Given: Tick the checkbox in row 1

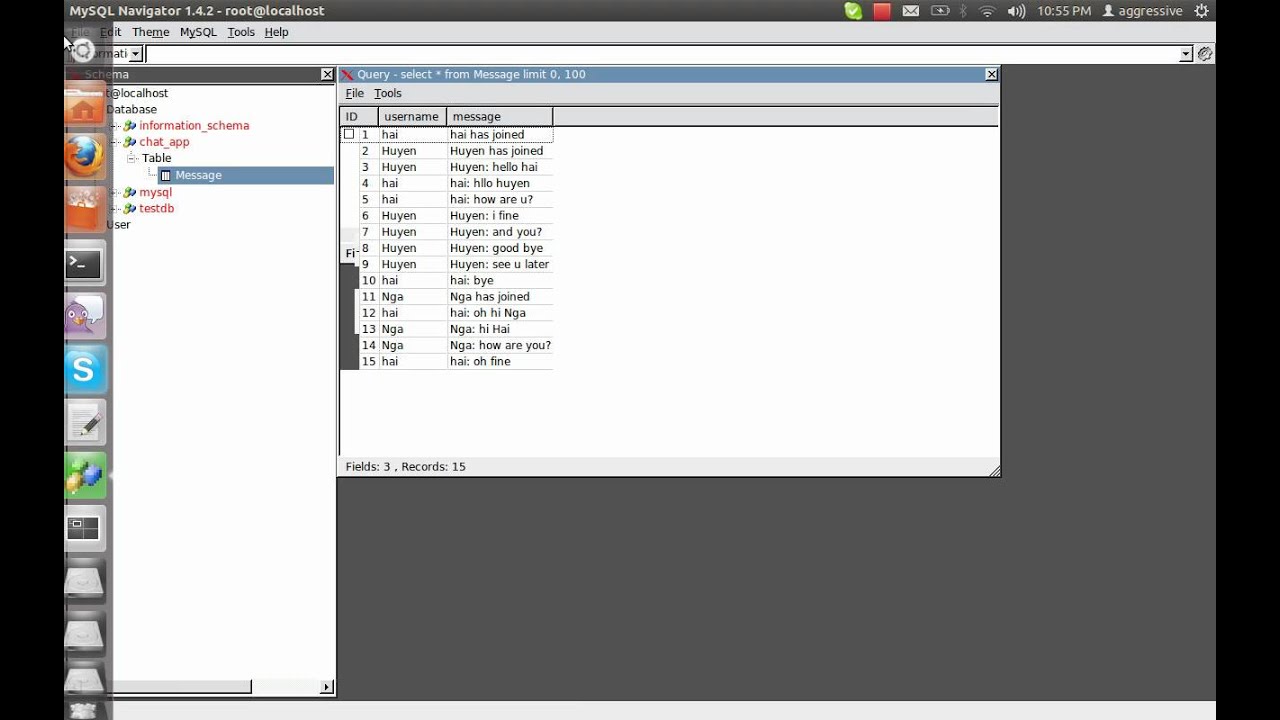Looking at the screenshot, I should (x=349, y=134).
